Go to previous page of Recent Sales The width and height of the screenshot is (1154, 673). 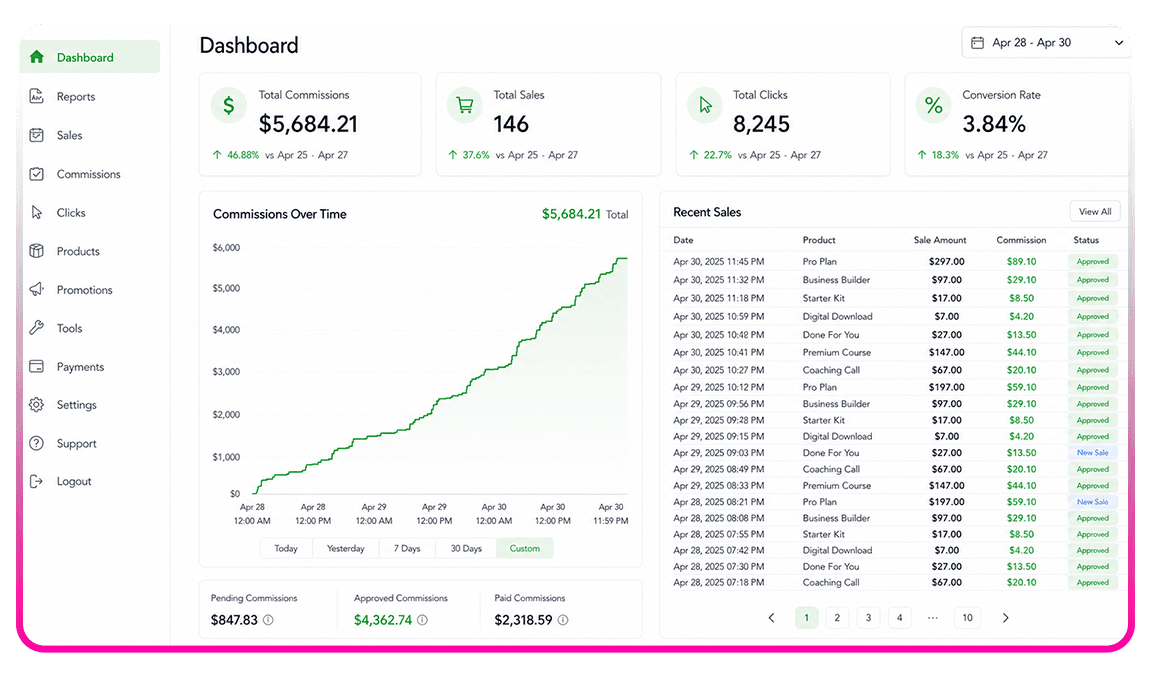point(771,618)
